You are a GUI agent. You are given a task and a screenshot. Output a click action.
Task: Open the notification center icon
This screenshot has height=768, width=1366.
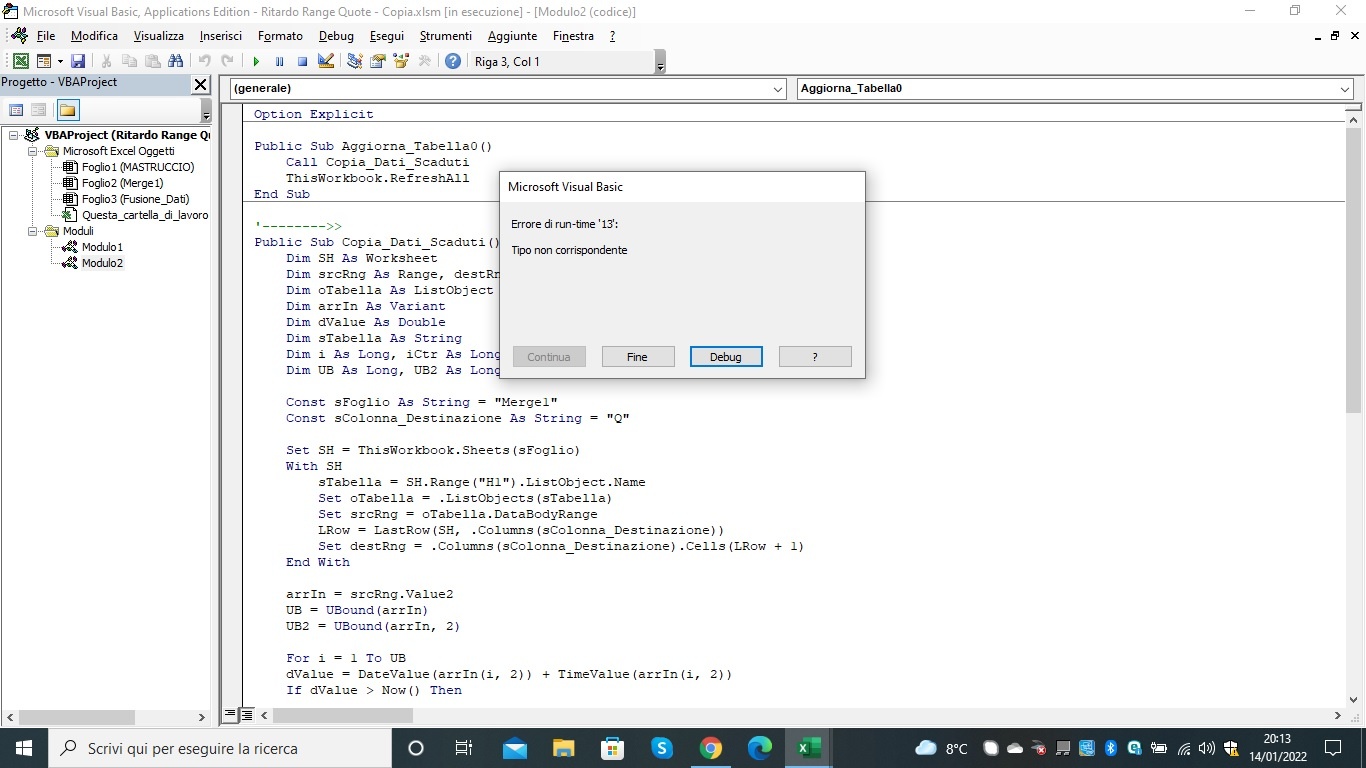click(x=1333, y=748)
